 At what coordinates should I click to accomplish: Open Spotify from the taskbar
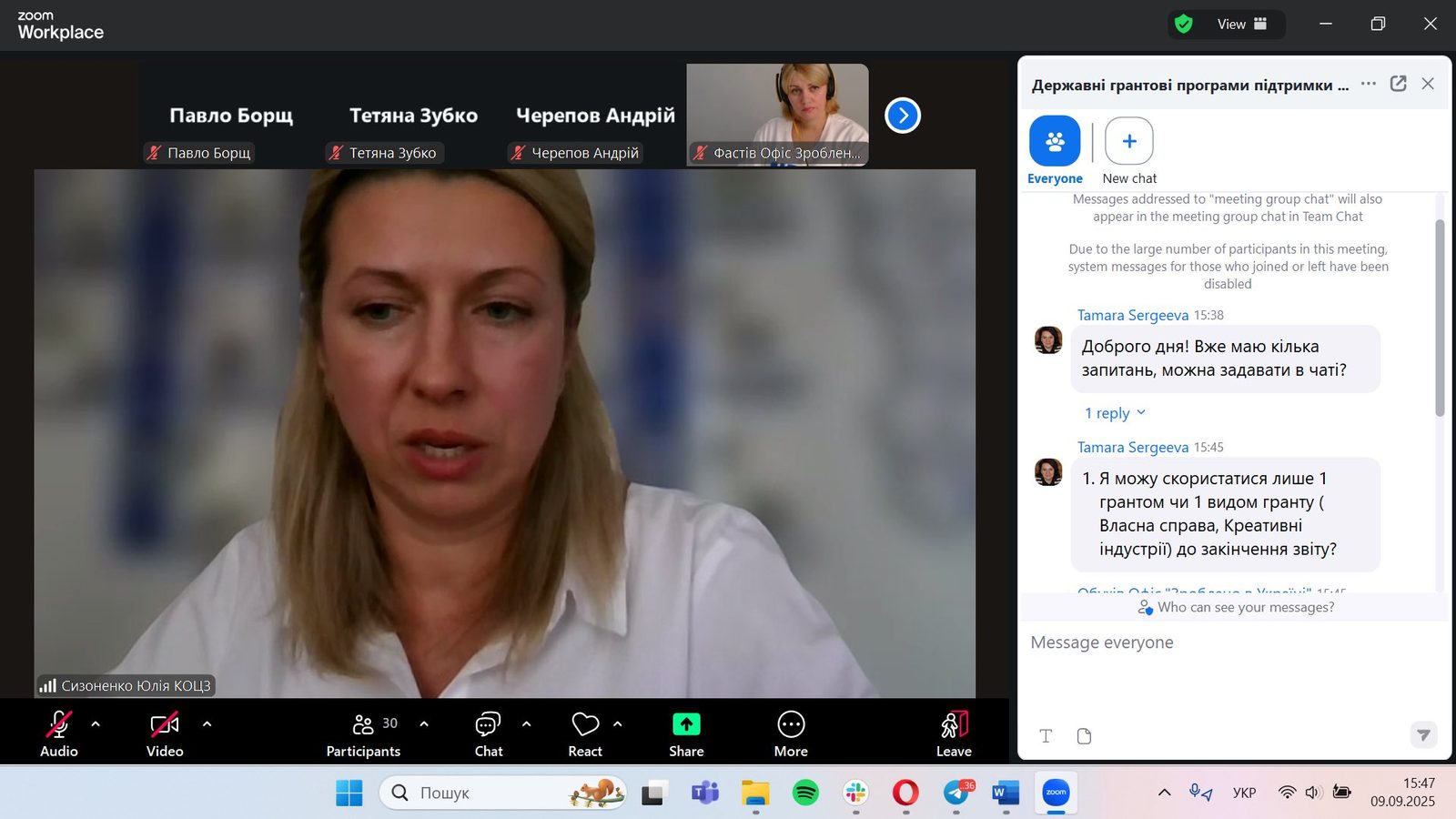point(805,793)
